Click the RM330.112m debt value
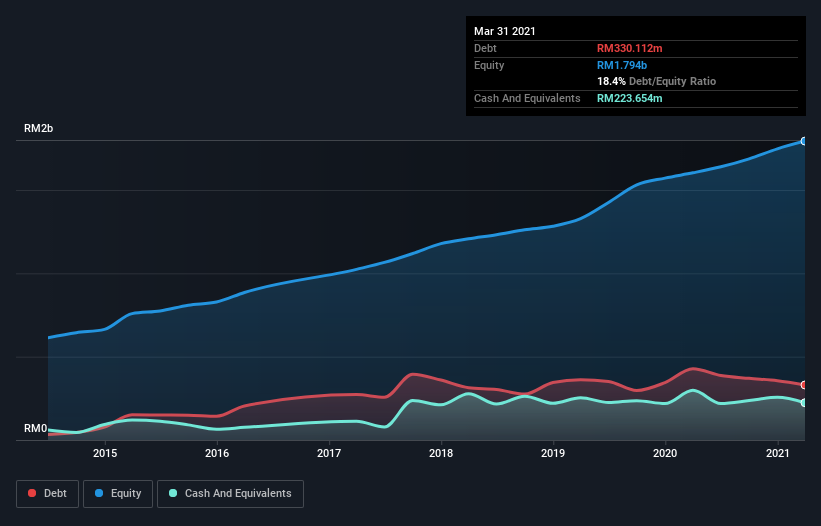Viewport: 821px width, 526px height. (629, 48)
